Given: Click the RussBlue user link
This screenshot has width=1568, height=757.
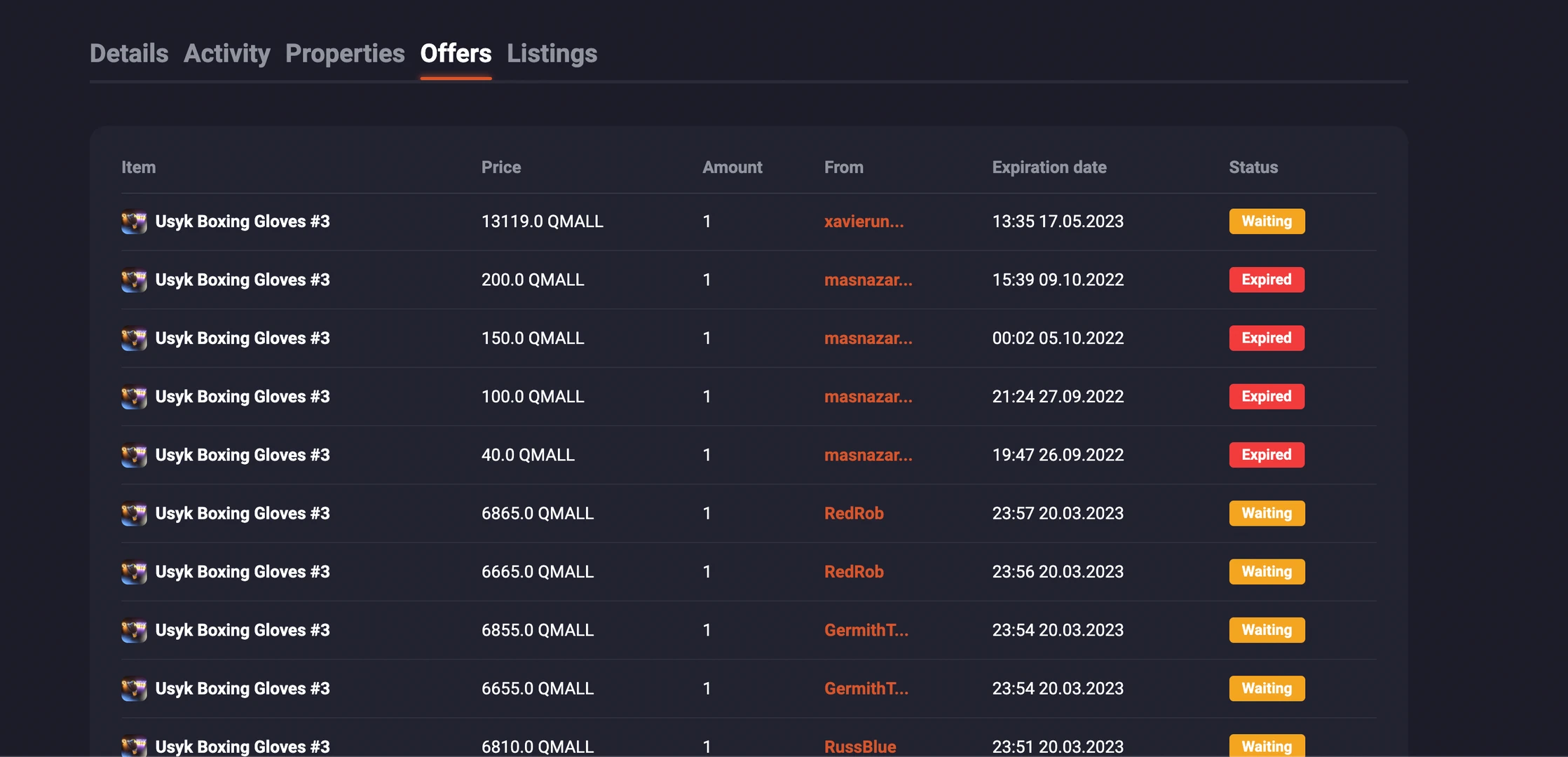Looking at the screenshot, I should pos(860,746).
